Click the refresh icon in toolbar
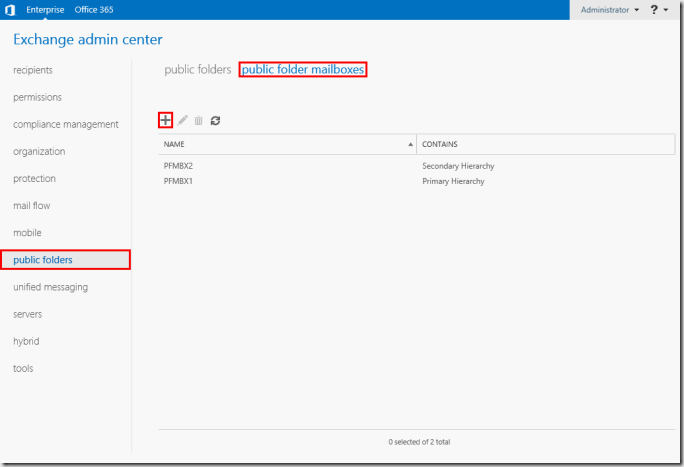 (x=215, y=120)
